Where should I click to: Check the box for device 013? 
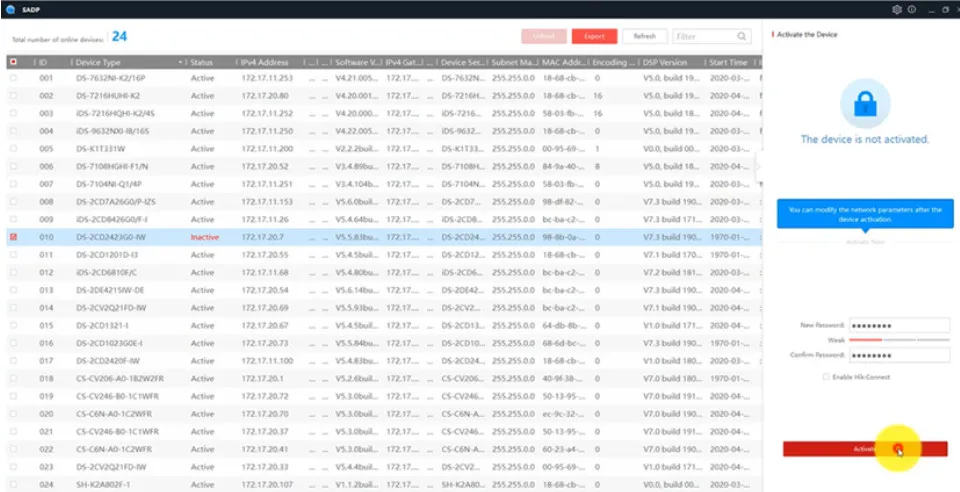pos(13,290)
